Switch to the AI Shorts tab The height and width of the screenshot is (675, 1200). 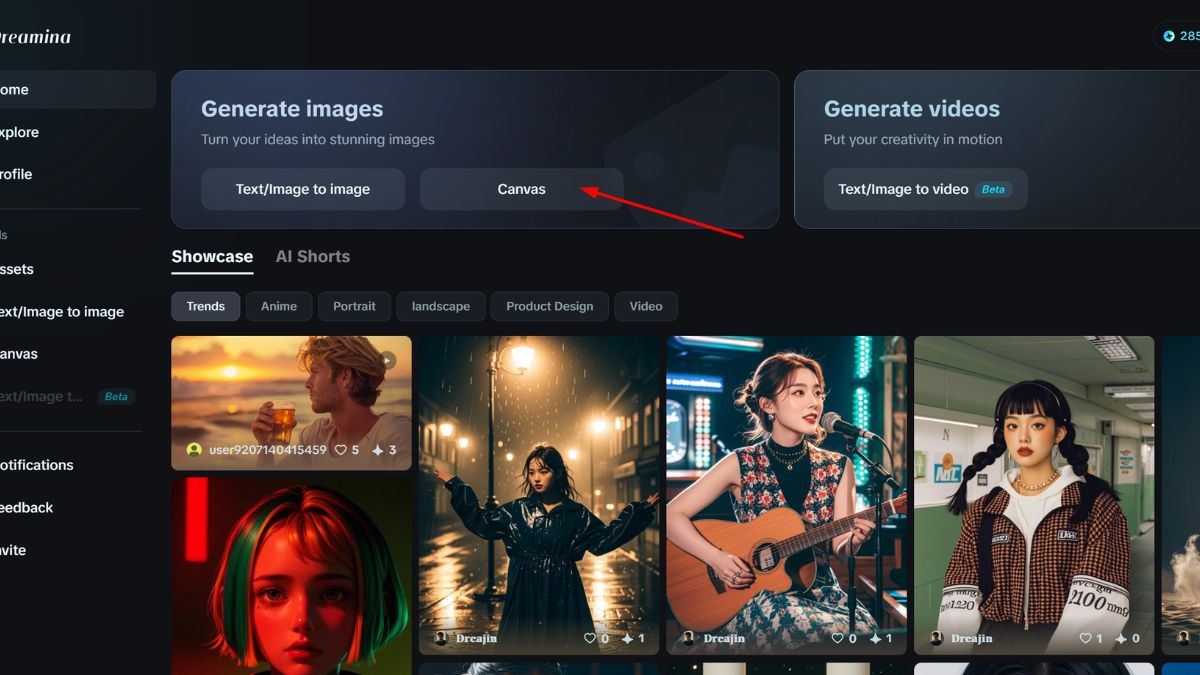[313, 256]
